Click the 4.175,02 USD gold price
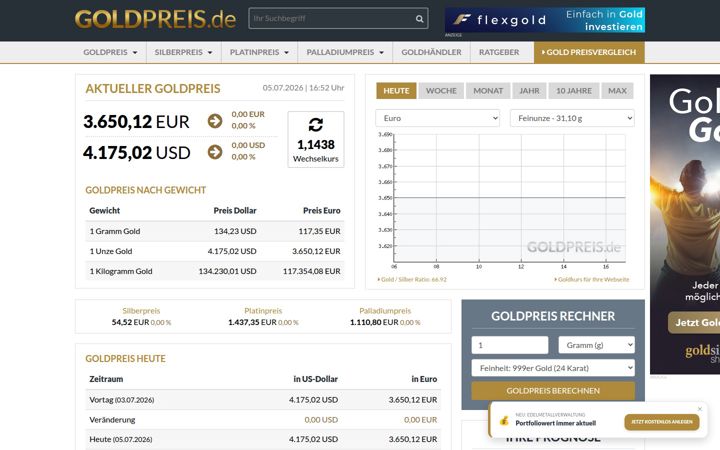 [x=136, y=152]
